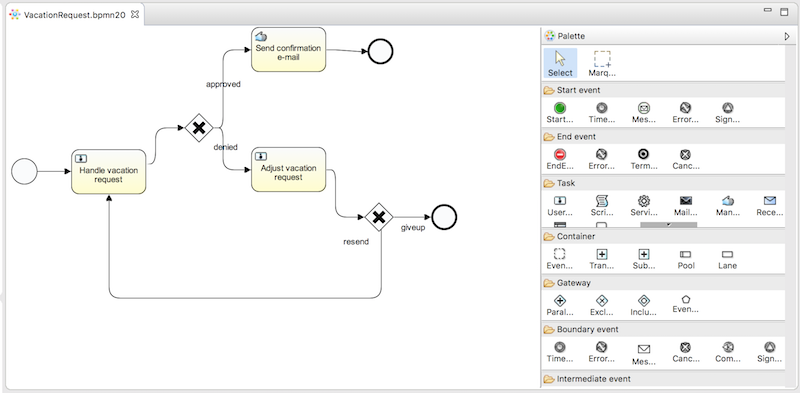Choose the Pool container tool

click(686, 259)
